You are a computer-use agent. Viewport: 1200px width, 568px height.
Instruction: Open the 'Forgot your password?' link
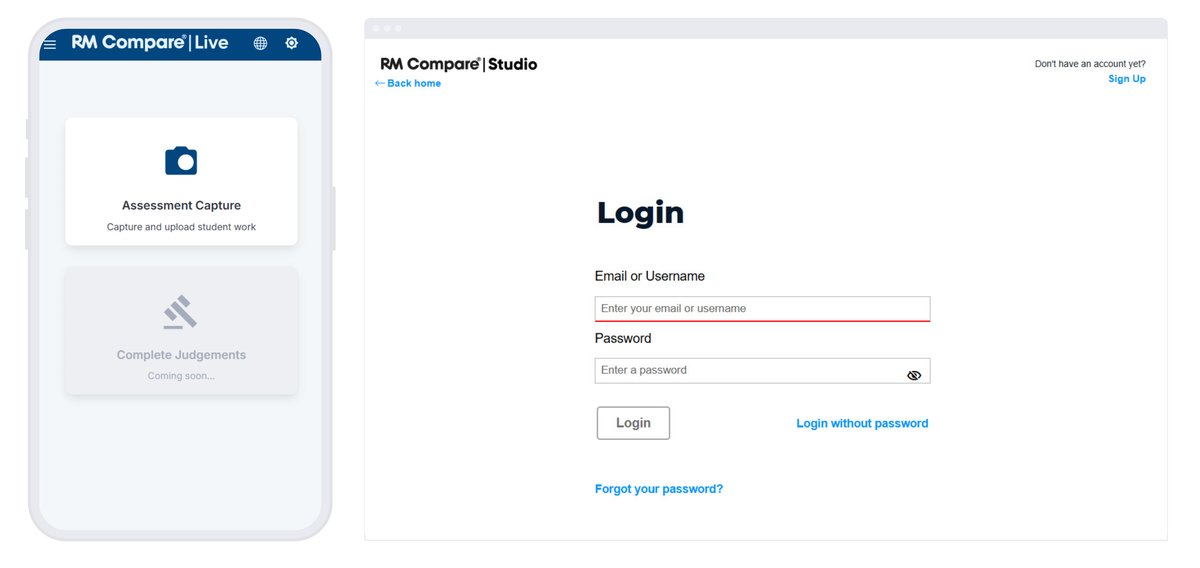point(658,489)
